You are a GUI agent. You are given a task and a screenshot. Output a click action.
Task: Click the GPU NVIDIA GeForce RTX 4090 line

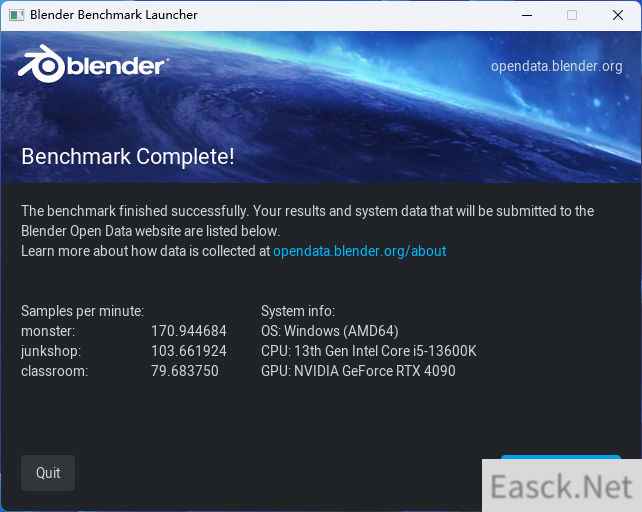tap(357, 371)
